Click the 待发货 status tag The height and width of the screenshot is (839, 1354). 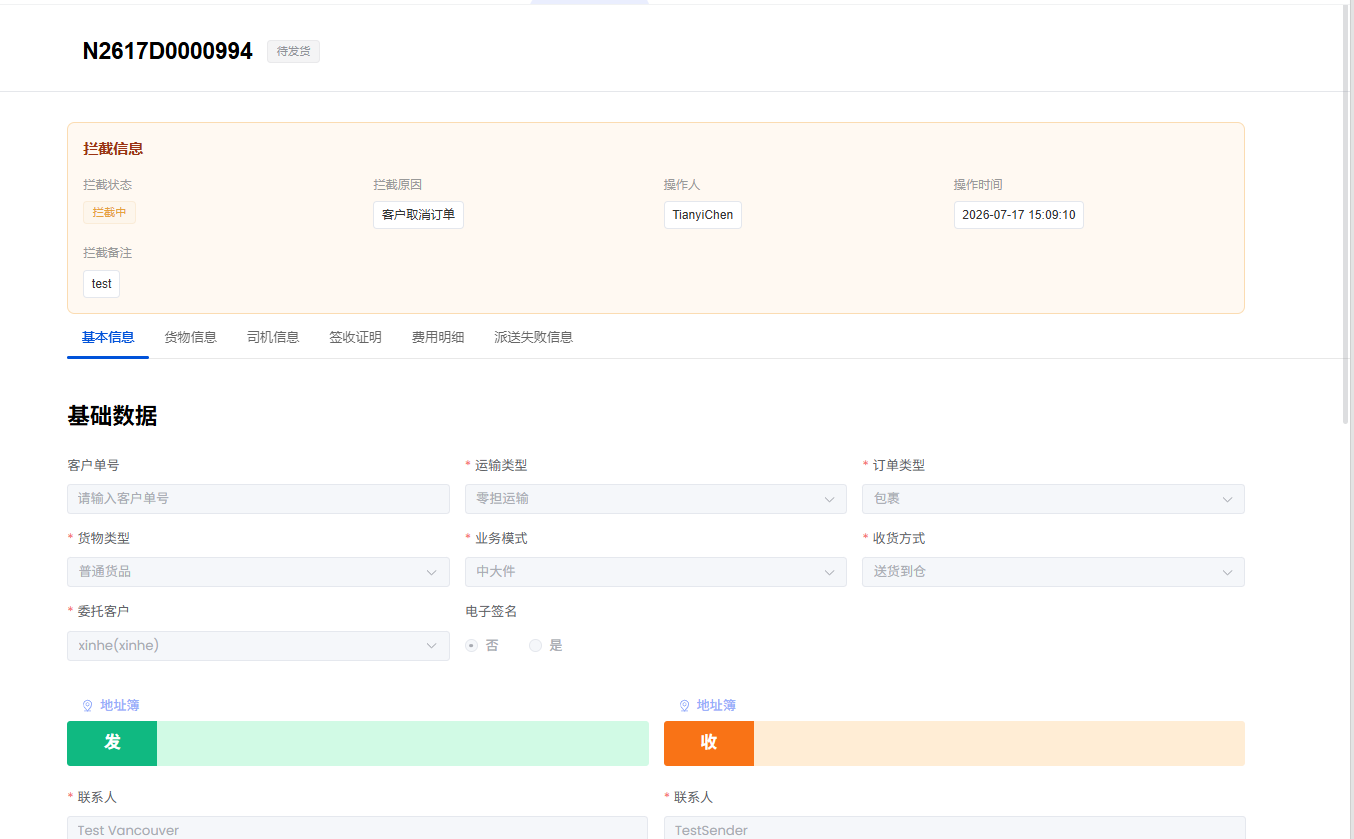click(293, 51)
